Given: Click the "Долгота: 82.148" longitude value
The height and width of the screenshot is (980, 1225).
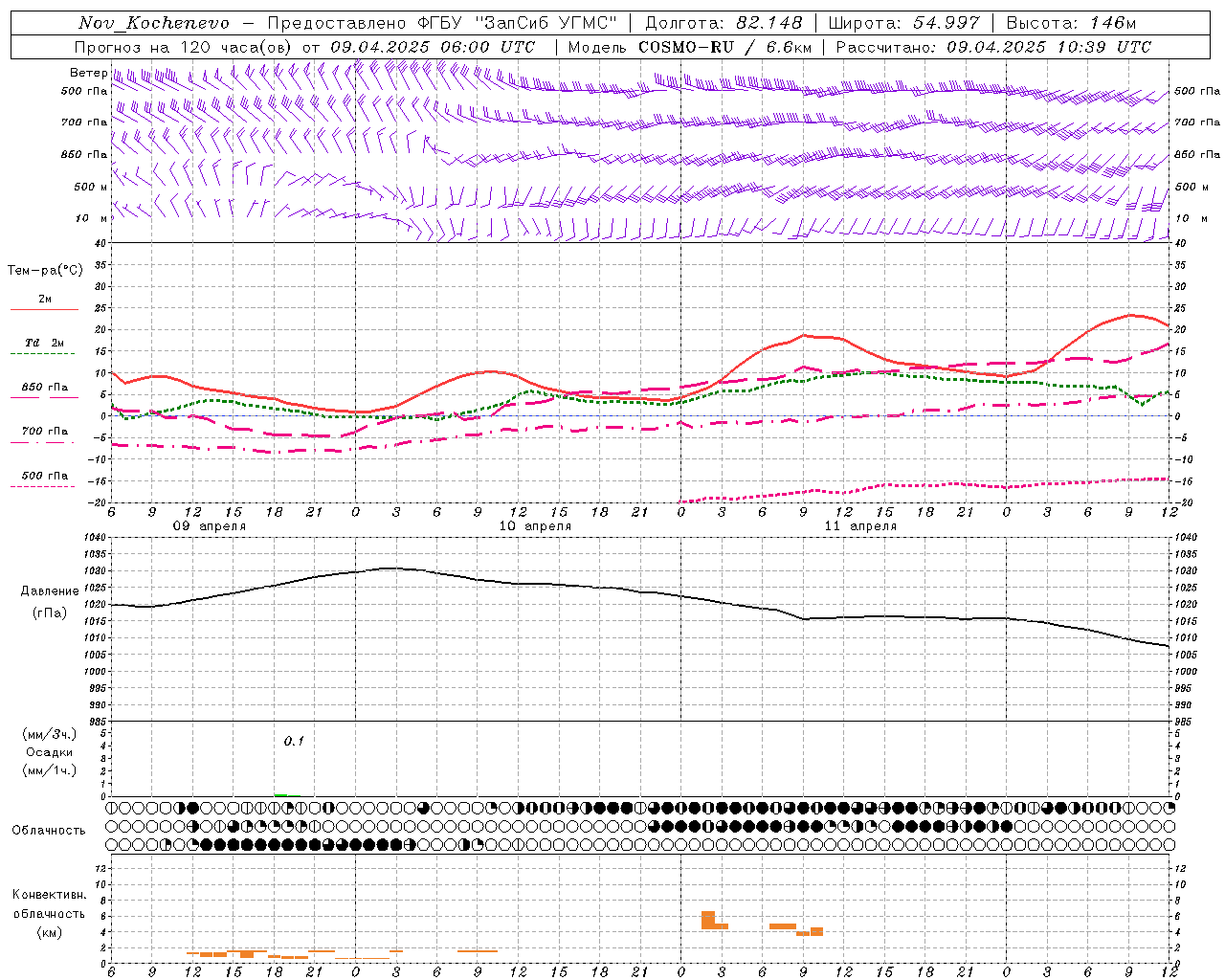Looking at the screenshot, I should click(x=724, y=23).
